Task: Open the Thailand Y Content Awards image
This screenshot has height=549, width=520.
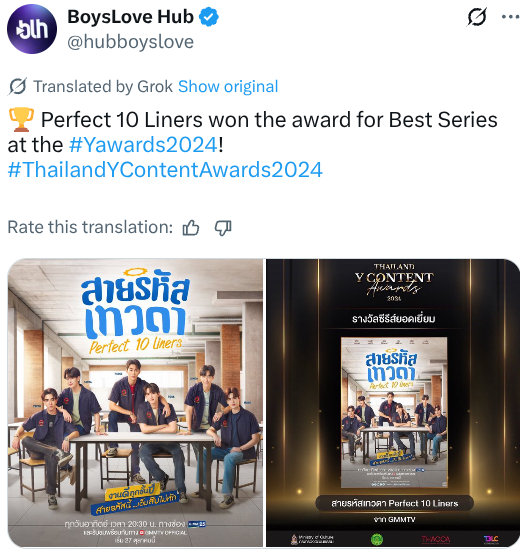Action: (x=393, y=402)
